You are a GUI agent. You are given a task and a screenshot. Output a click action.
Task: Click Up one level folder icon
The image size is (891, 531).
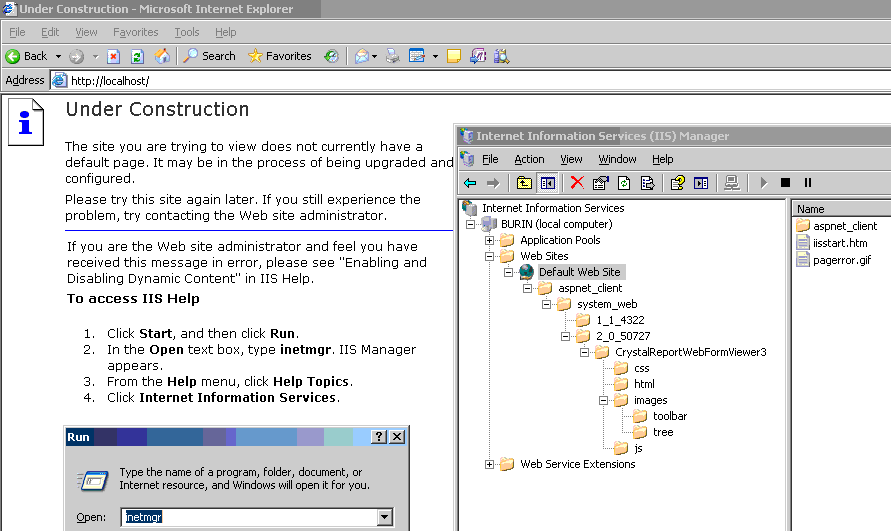tap(524, 183)
